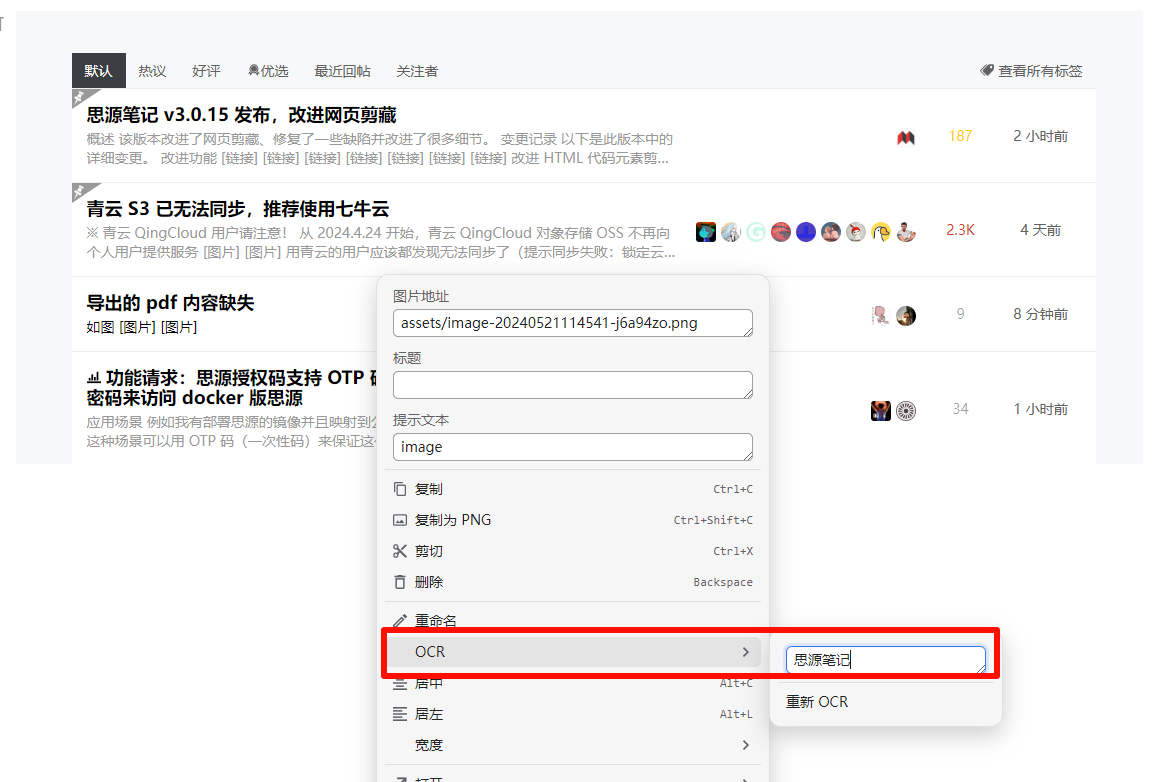This screenshot has height=782, width=1161.
Task: Choose 删除 from the context menu
Action: tap(572, 582)
